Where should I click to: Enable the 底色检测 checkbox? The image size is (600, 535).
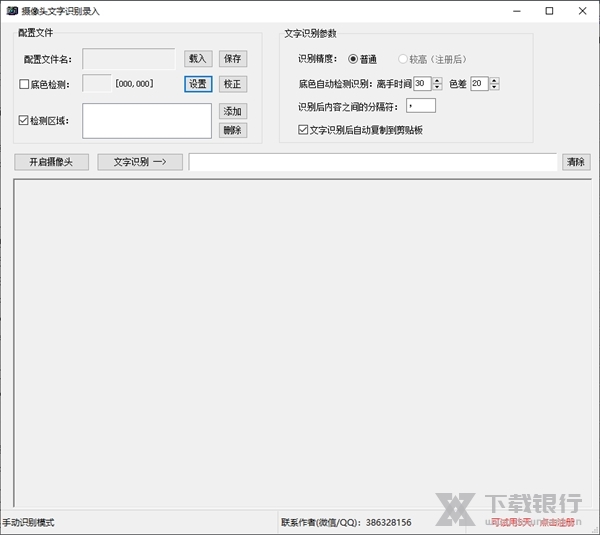click(24, 84)
